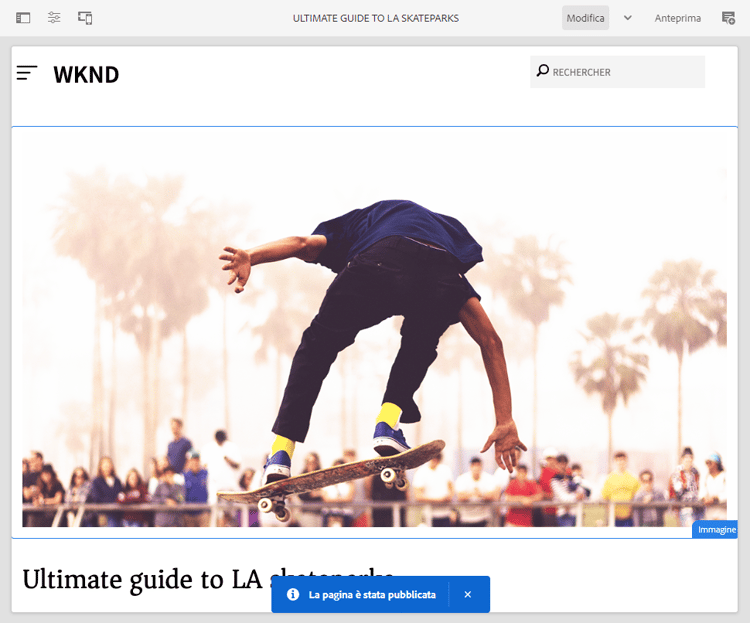Click the Modifica mode button
This screenshot has height=623, width=750.
[x=585, y=18]
